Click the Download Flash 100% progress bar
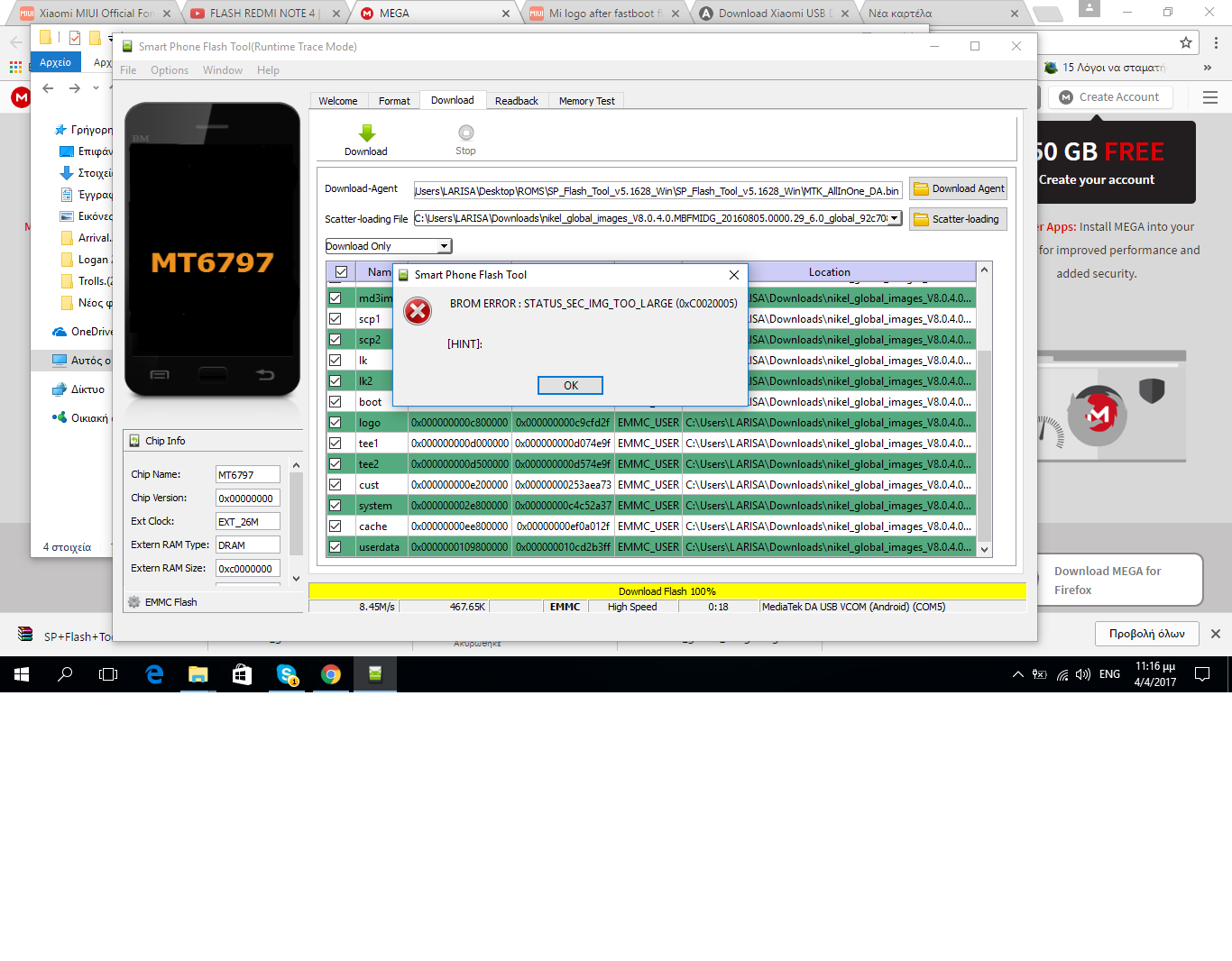 [667, 591]
